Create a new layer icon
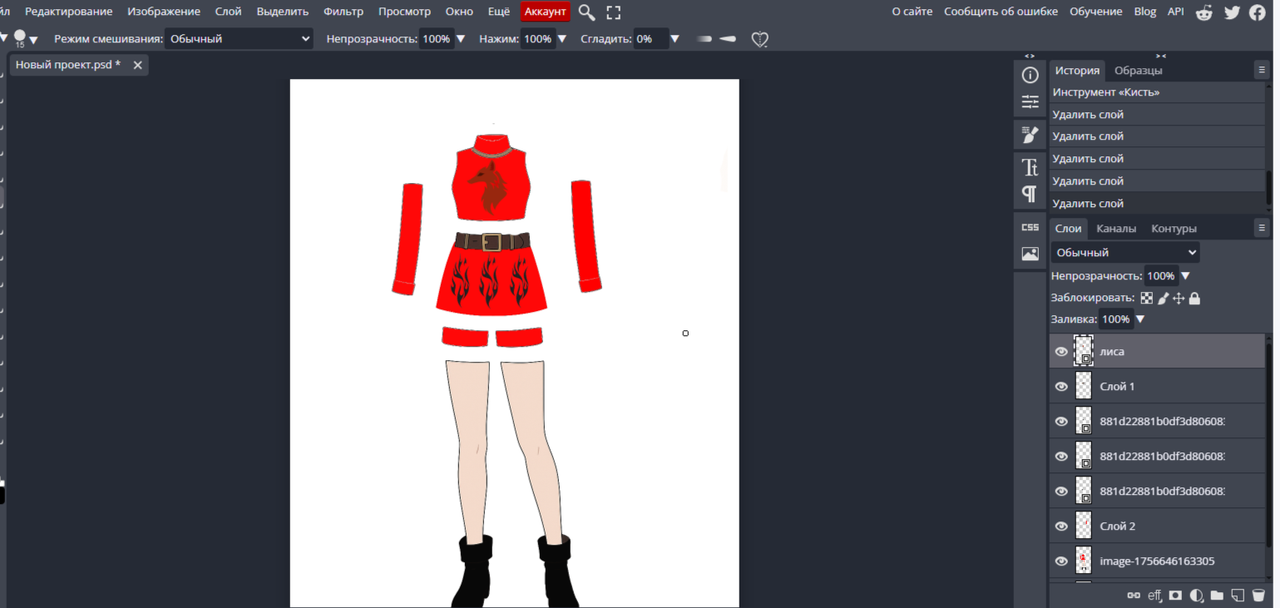The width and height of the screenshot is (1280, 608). (x=1238, y=595)
